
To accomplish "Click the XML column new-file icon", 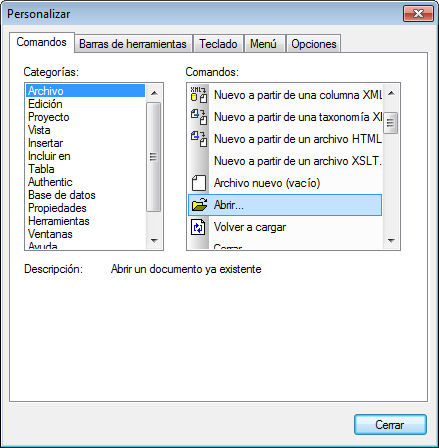I will (x=199, y=95).
